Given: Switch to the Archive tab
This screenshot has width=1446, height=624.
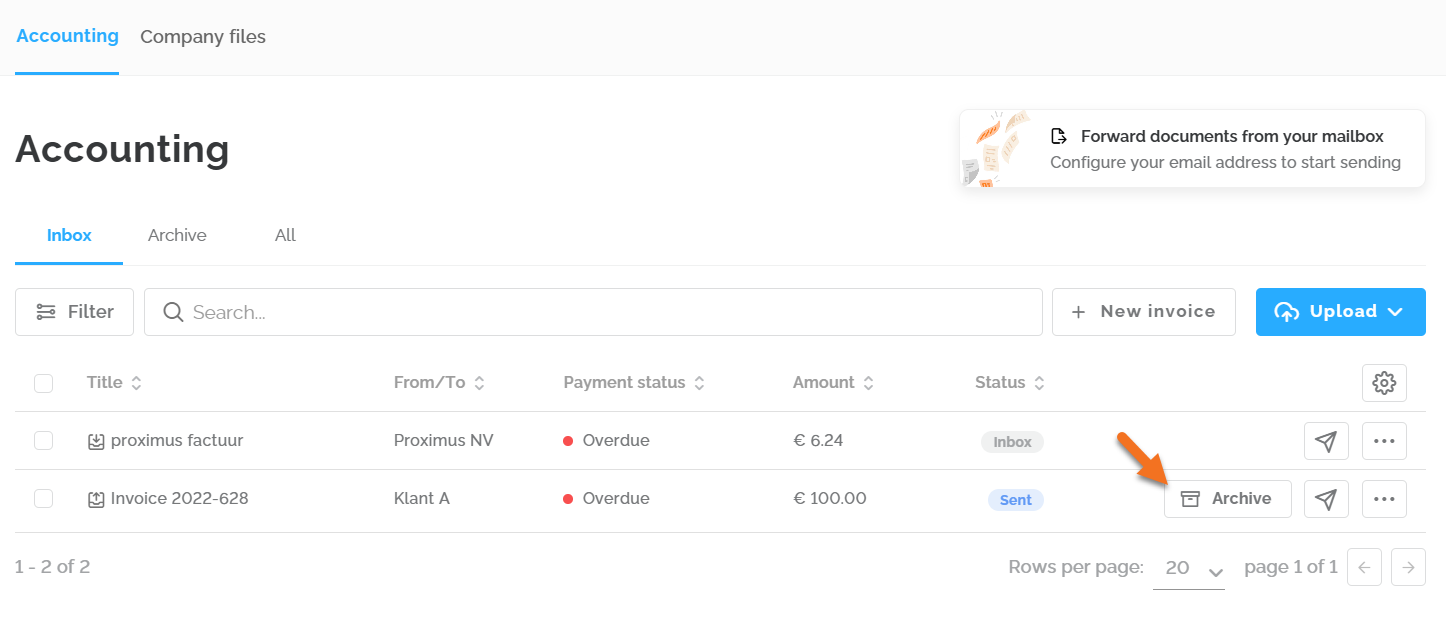Looking at the screenshot, I should tap(177, 236).
